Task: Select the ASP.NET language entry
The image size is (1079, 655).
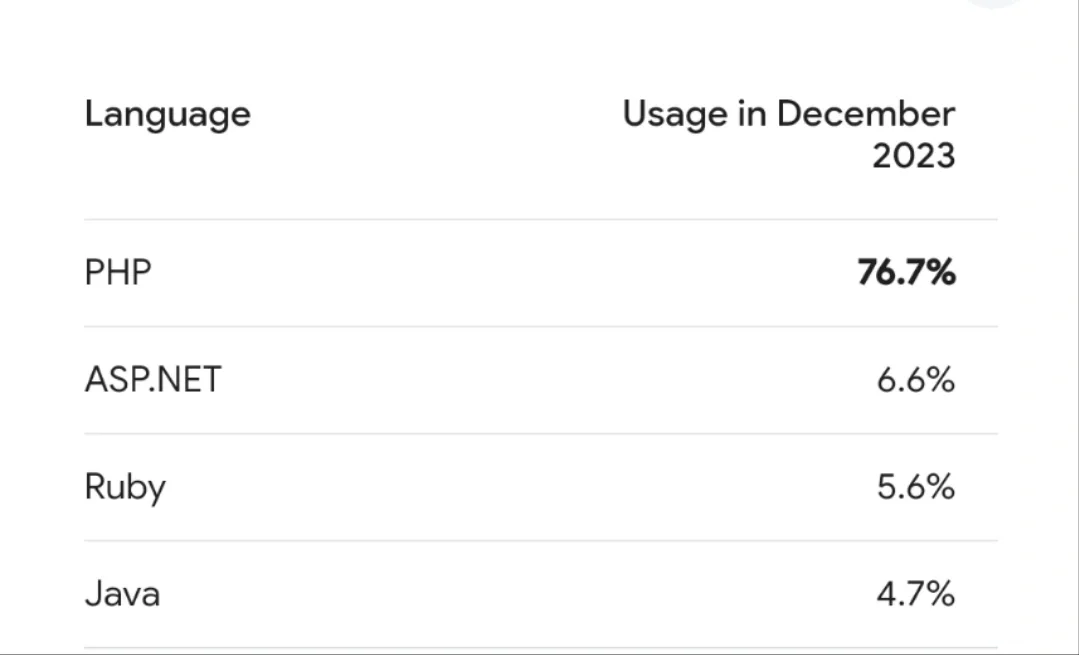Action: point(152,380)
